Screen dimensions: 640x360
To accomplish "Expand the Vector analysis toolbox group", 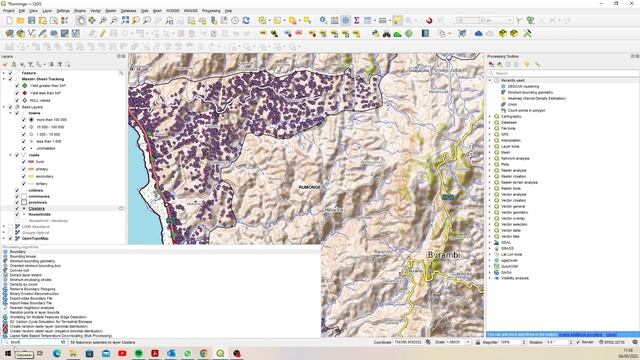I will 490,194.
